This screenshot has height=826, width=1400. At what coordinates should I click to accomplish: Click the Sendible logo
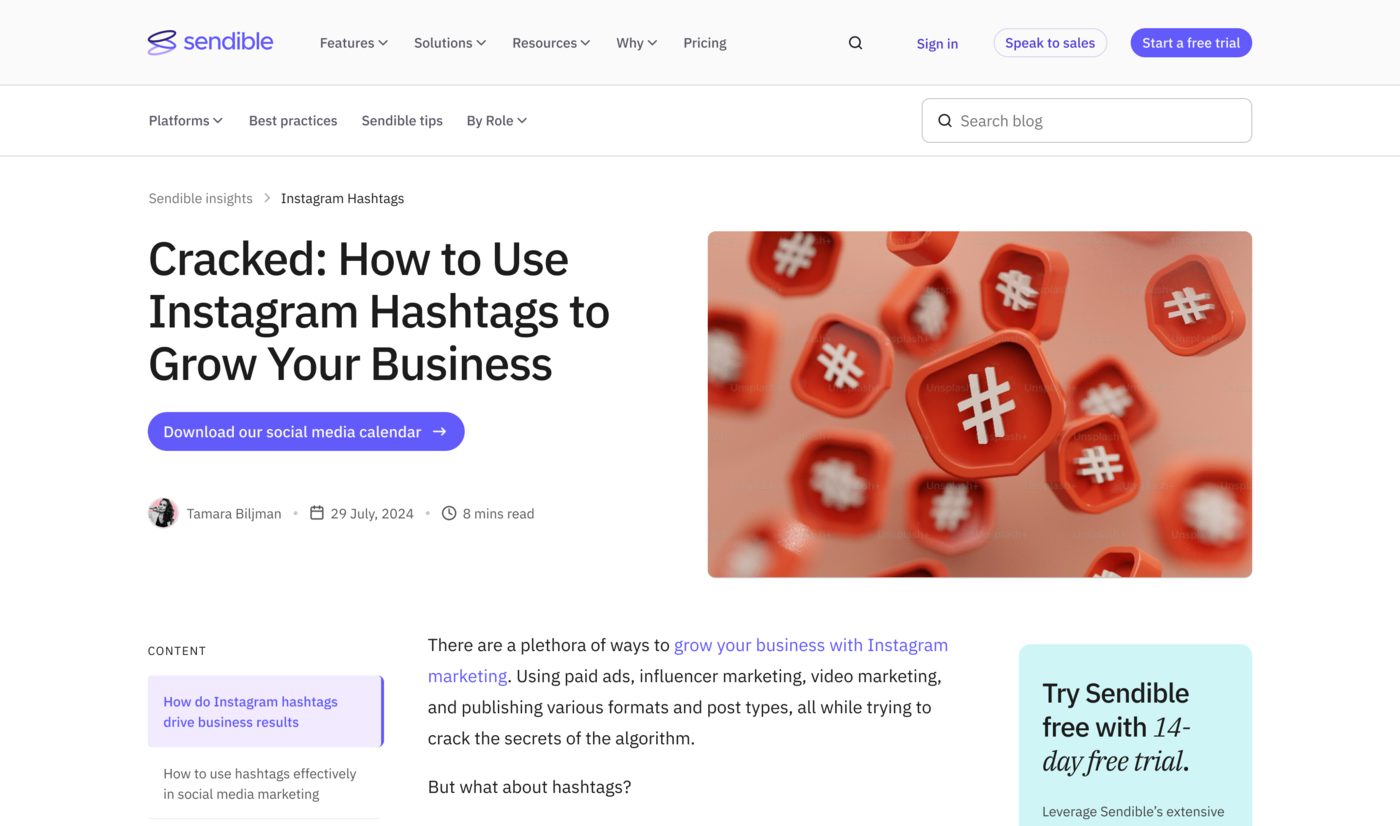point(210,42)
